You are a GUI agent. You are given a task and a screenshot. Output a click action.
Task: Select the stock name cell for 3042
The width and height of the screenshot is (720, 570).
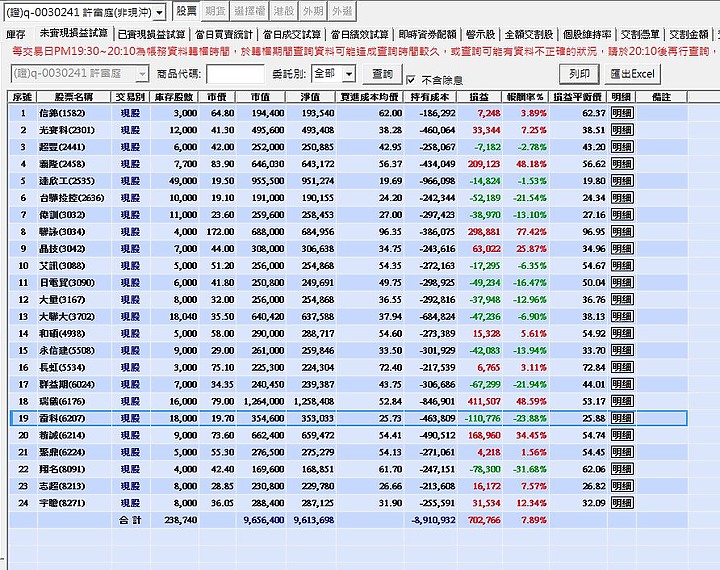(x=74, y=249)
